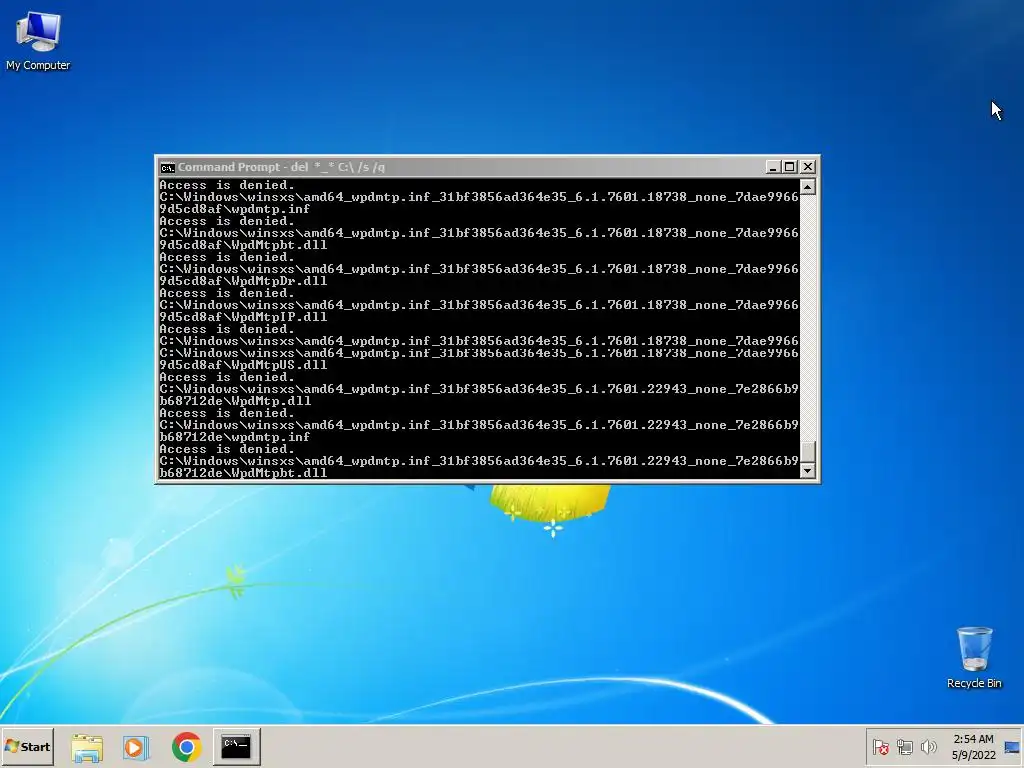Minimize the Command Prompt window
Image resolution: width=1024 pixels, height=768 pixels.
pyautogui.click(x=773, y=167)
